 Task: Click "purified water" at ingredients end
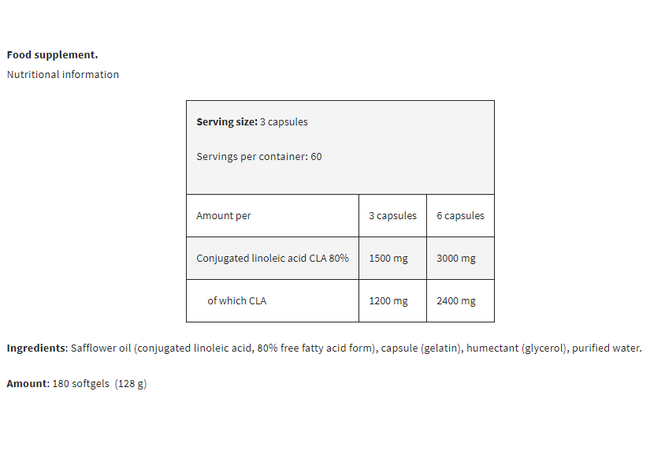pos(603,348)
